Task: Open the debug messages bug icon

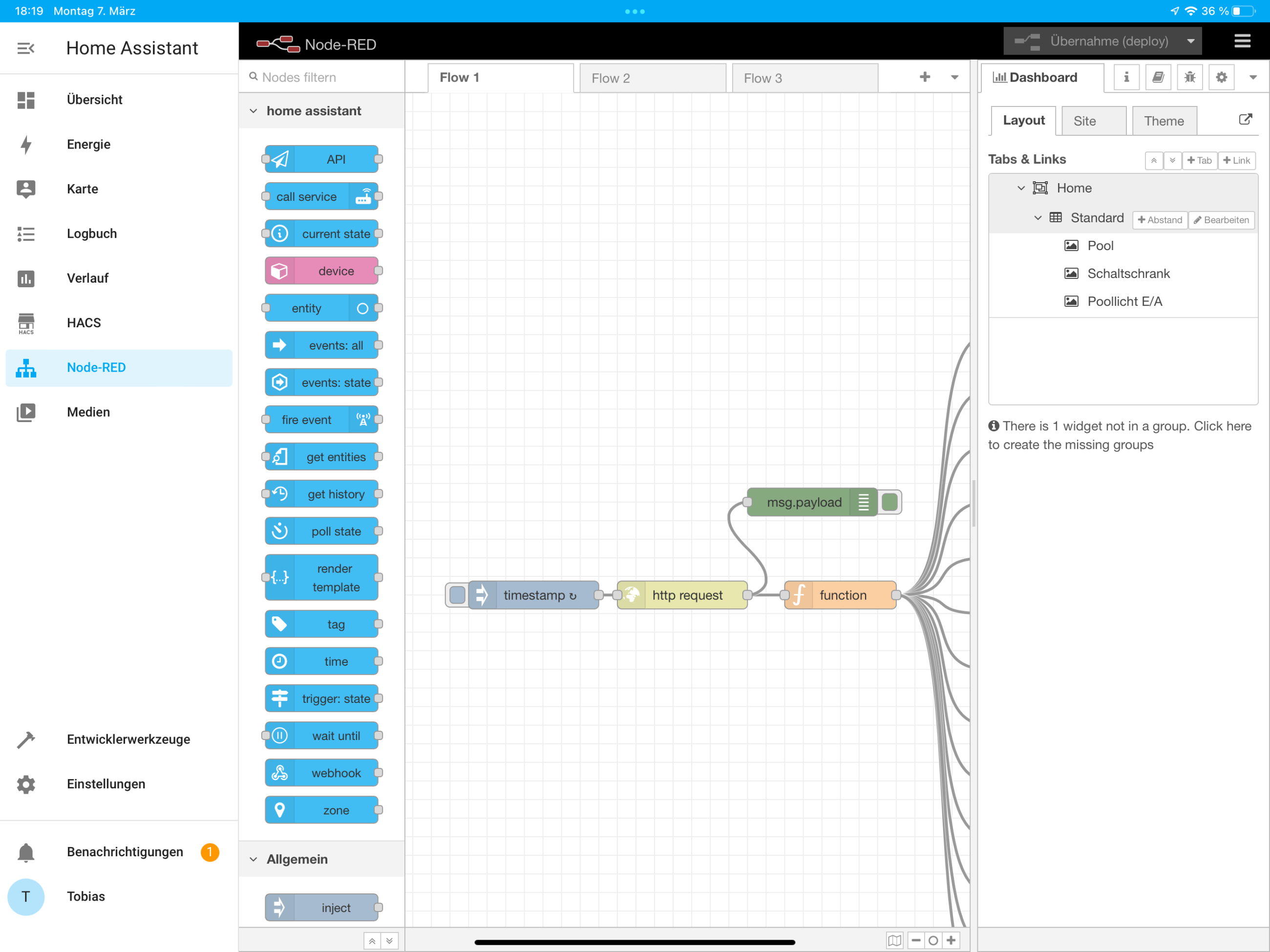Action: pyautogui.click(x=1189, y=78)
